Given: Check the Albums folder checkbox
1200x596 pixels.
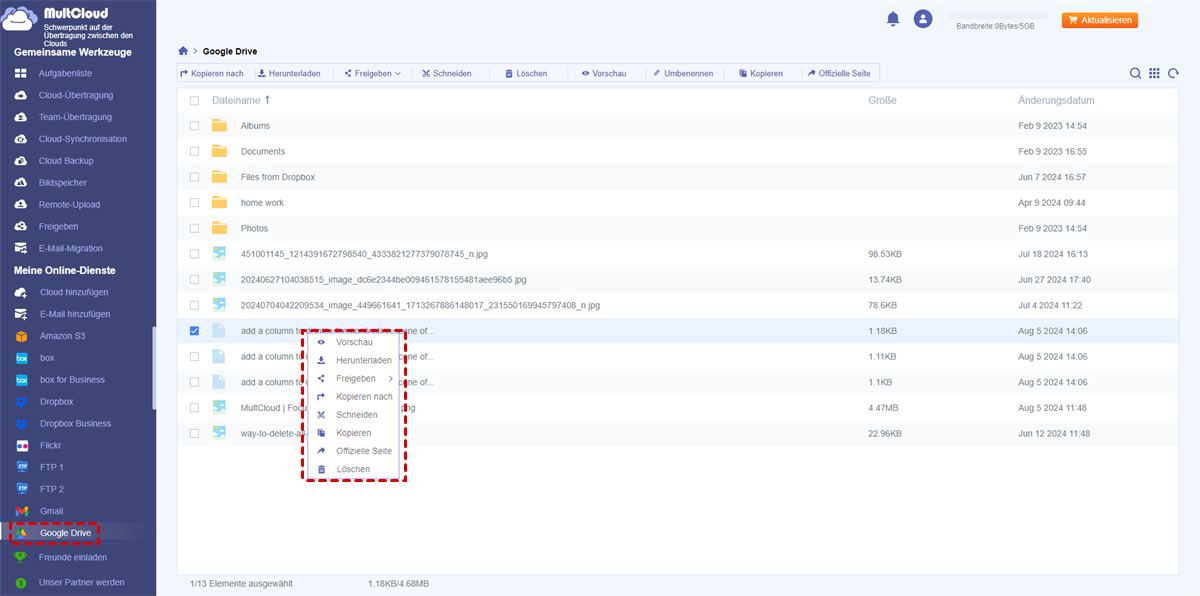Looking at the screenshot, I should coord(194,126).
